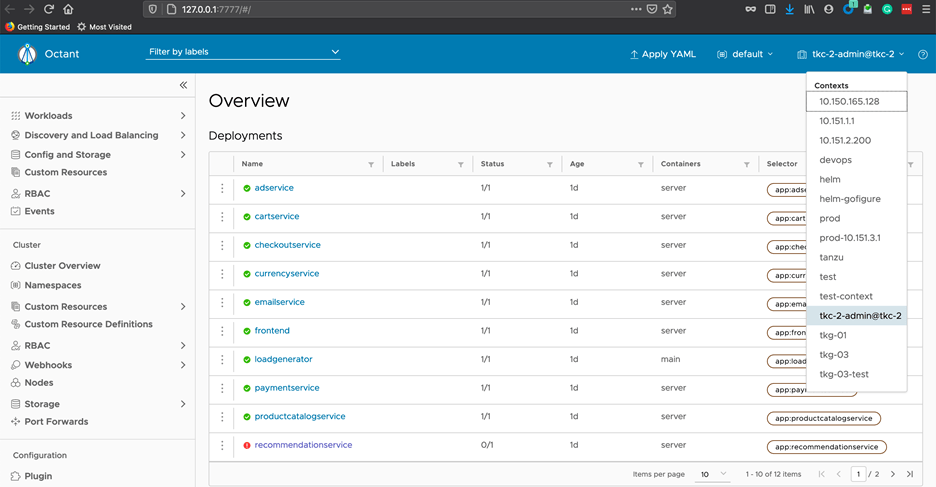Click filter icon in Status column header
Viewport: 936px width, 487px height.
tap(549, 164)
